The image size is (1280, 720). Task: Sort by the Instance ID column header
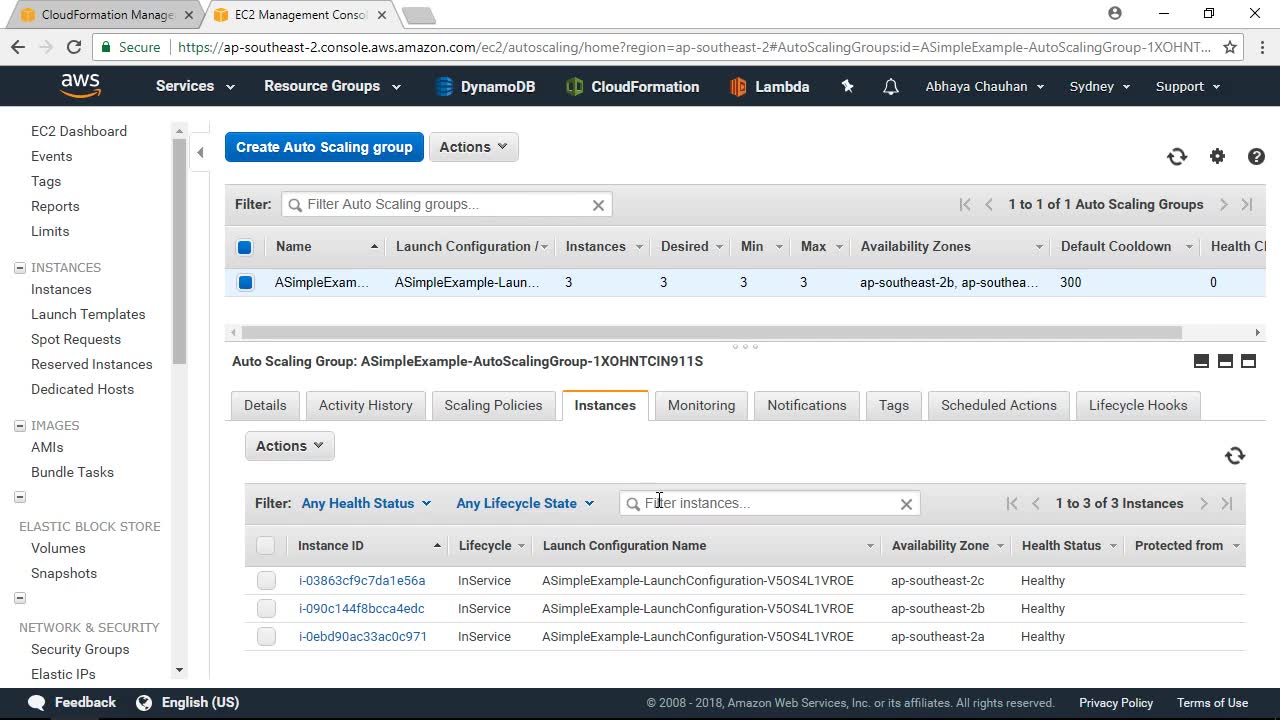point(370,545)
